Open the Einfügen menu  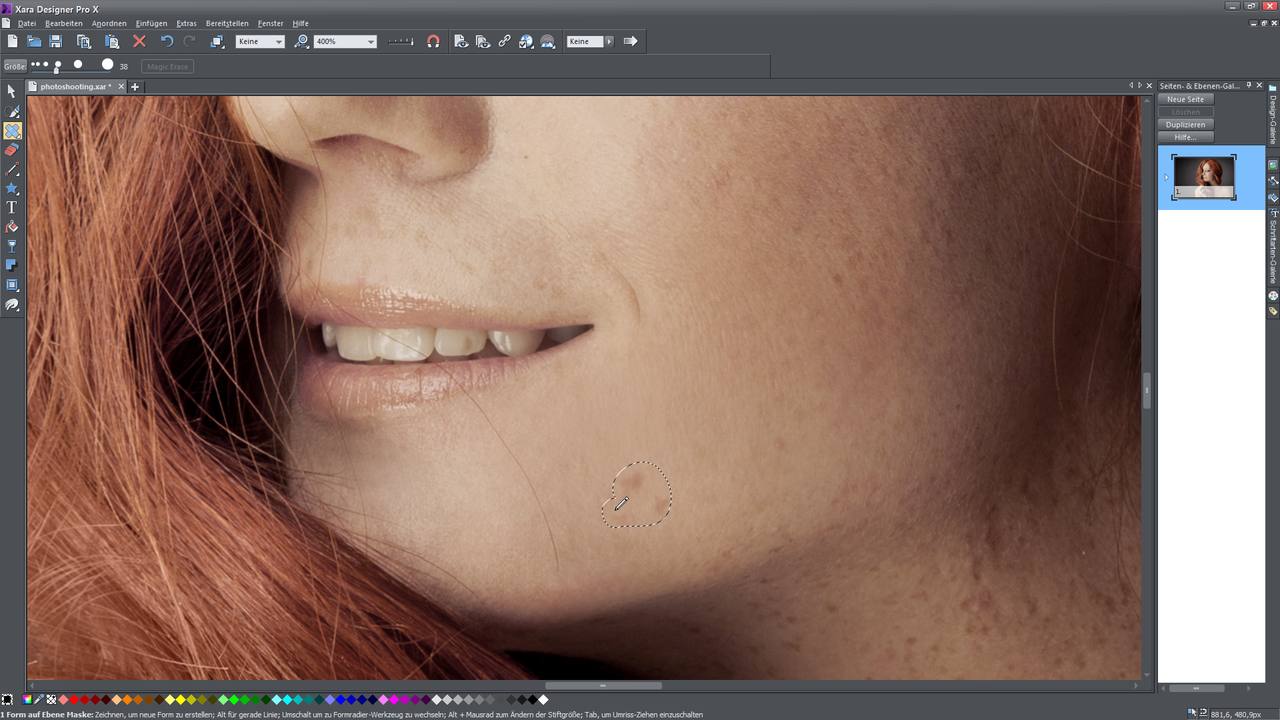[152, 23]
